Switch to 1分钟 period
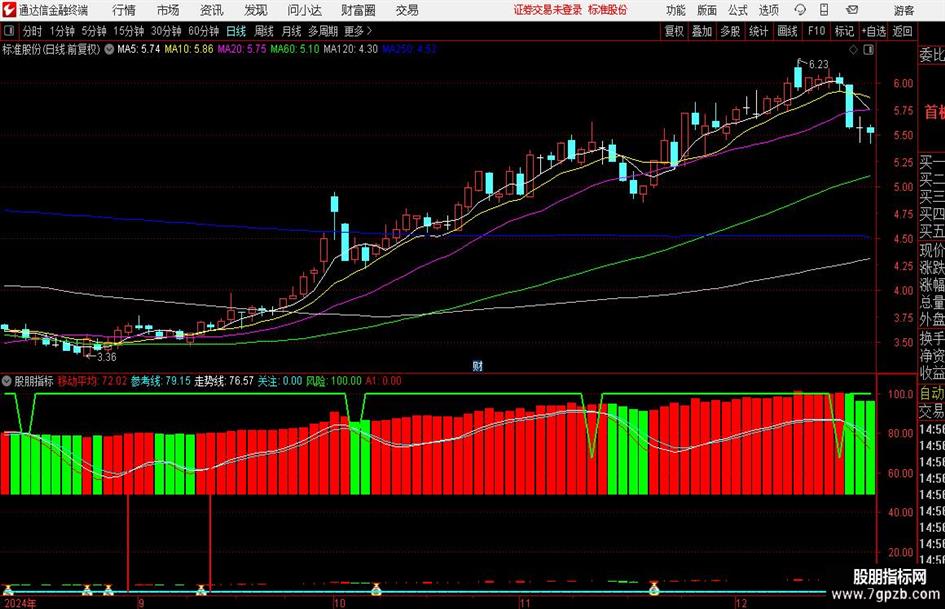The height and width of the screenshot is (609, 945). point(61,31)
